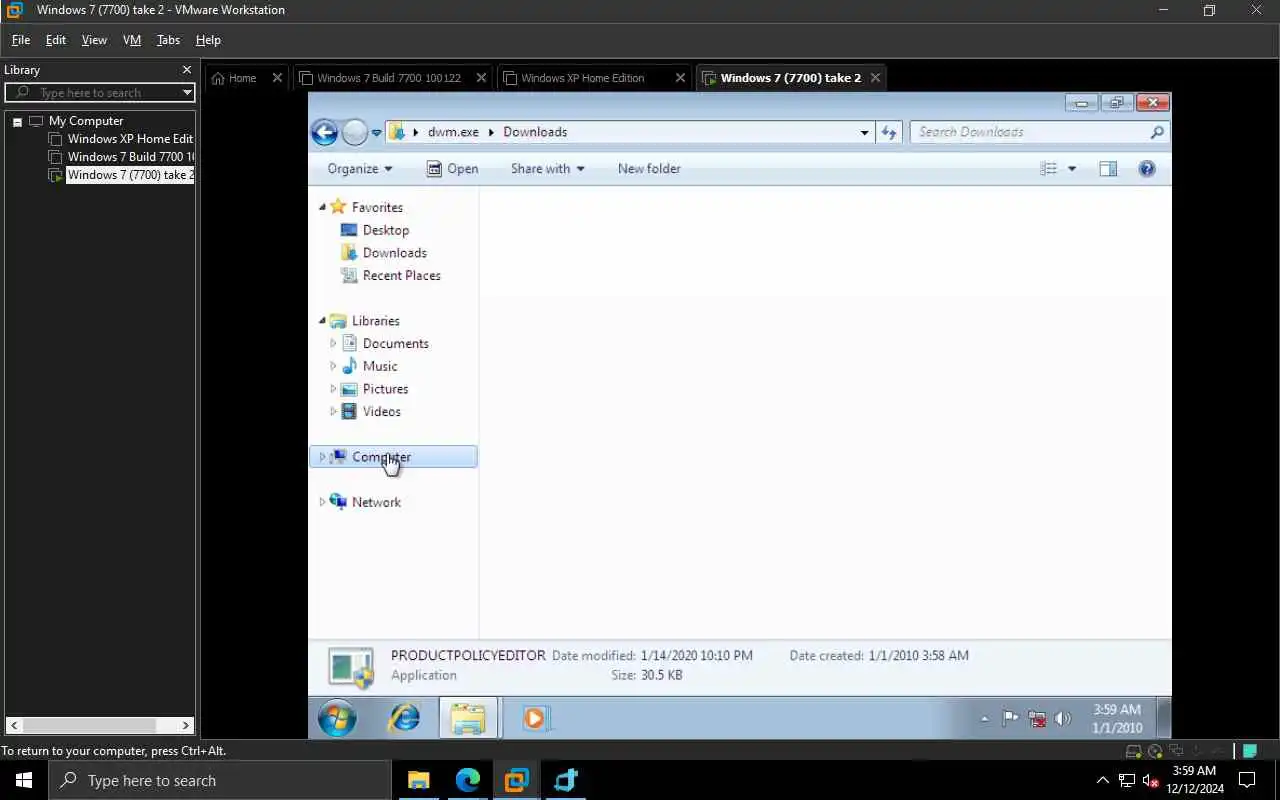This screenshot has height=800, width=1280.
Task: Launch Internet Explorer from guest taskbar
Action: (404, 718)
